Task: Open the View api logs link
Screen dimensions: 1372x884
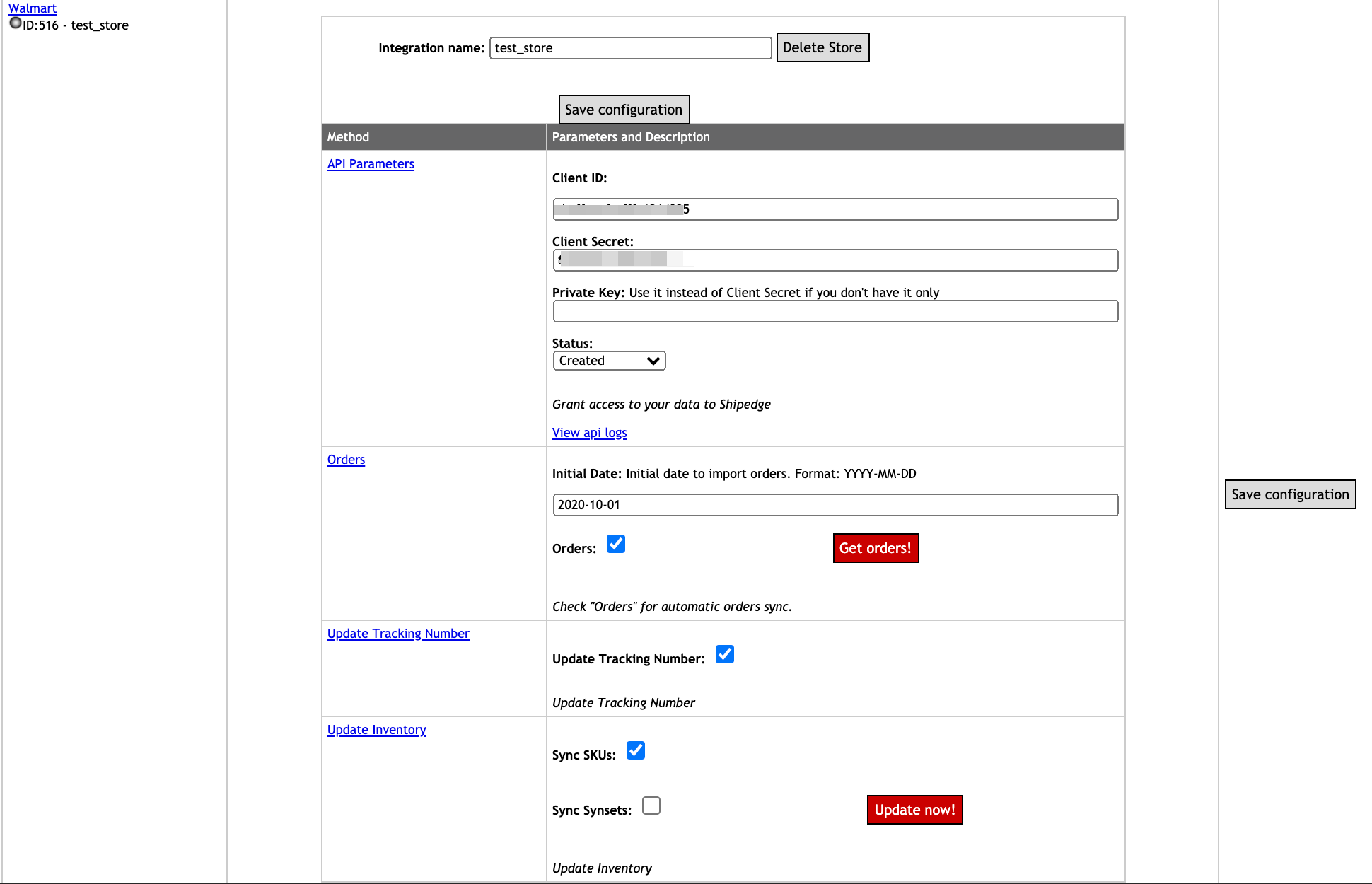Action: (589, 433)
